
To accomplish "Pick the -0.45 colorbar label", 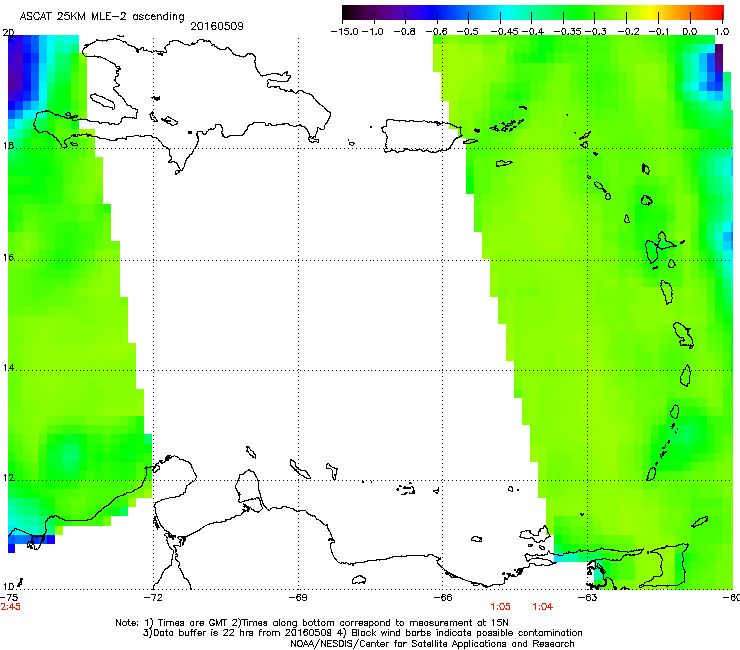I will pyautogui.click(x=504, y=32).
